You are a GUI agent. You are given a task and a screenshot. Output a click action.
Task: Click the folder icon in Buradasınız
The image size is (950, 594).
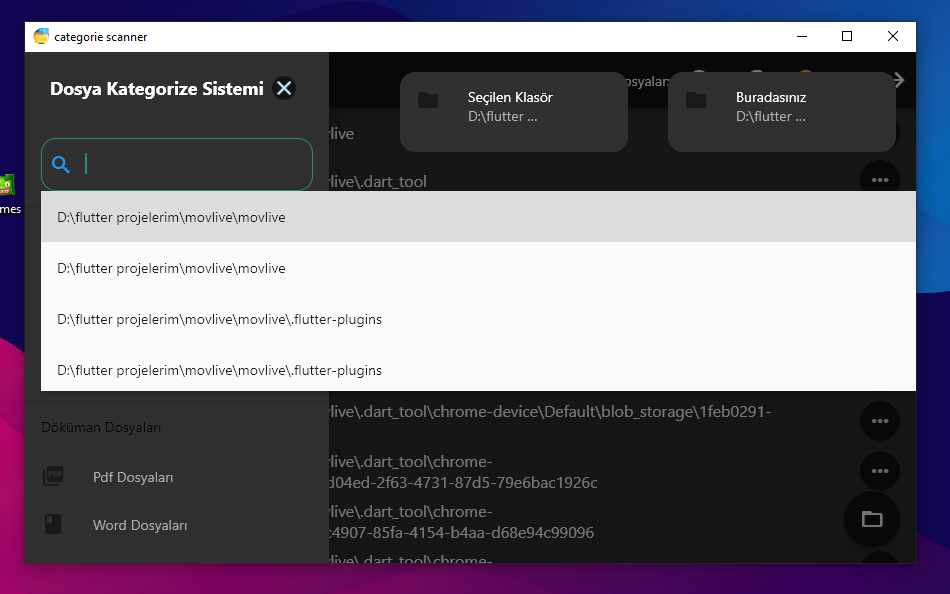coord(696,100)
